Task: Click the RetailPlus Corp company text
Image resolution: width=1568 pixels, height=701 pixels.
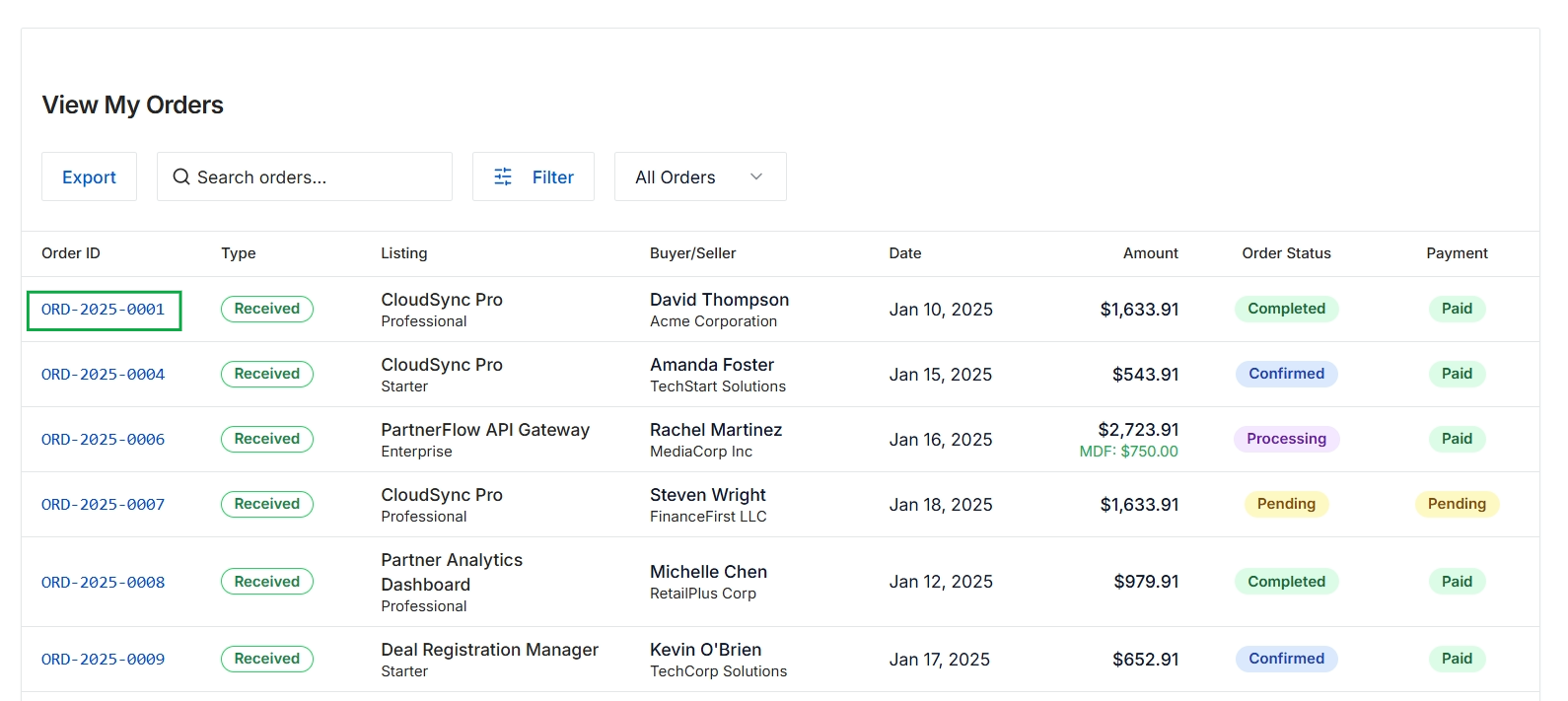Action: point(703,594)
